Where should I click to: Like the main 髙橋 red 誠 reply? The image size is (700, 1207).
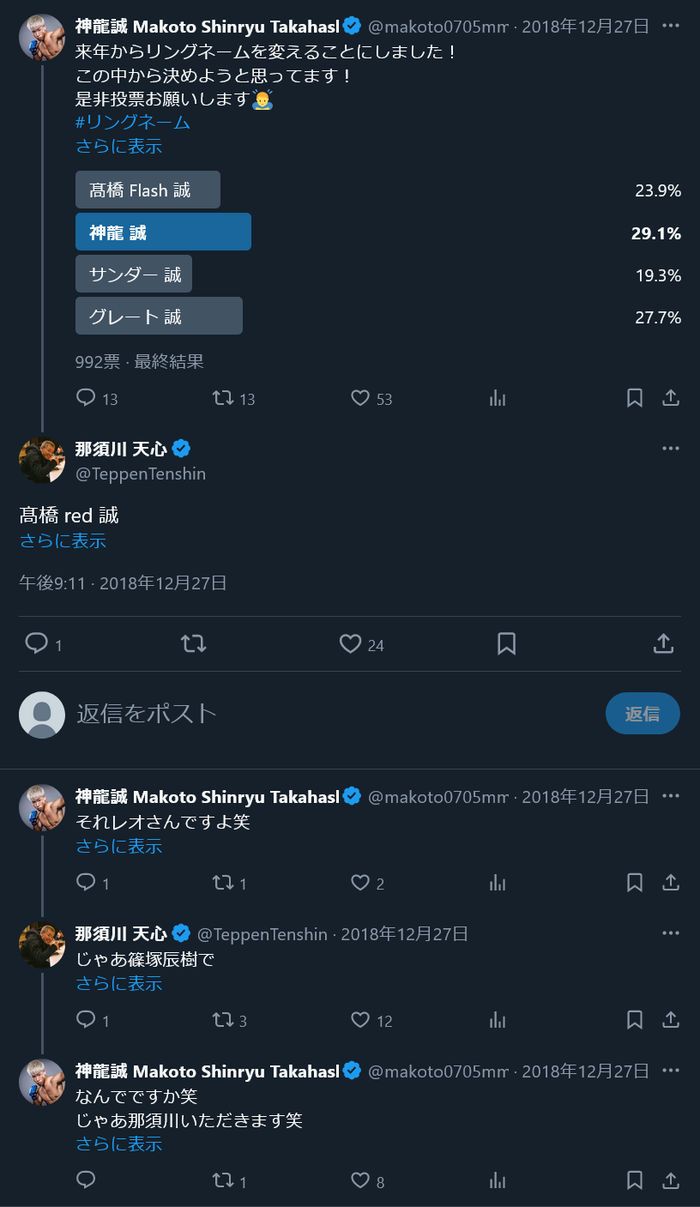click(350, 645)
